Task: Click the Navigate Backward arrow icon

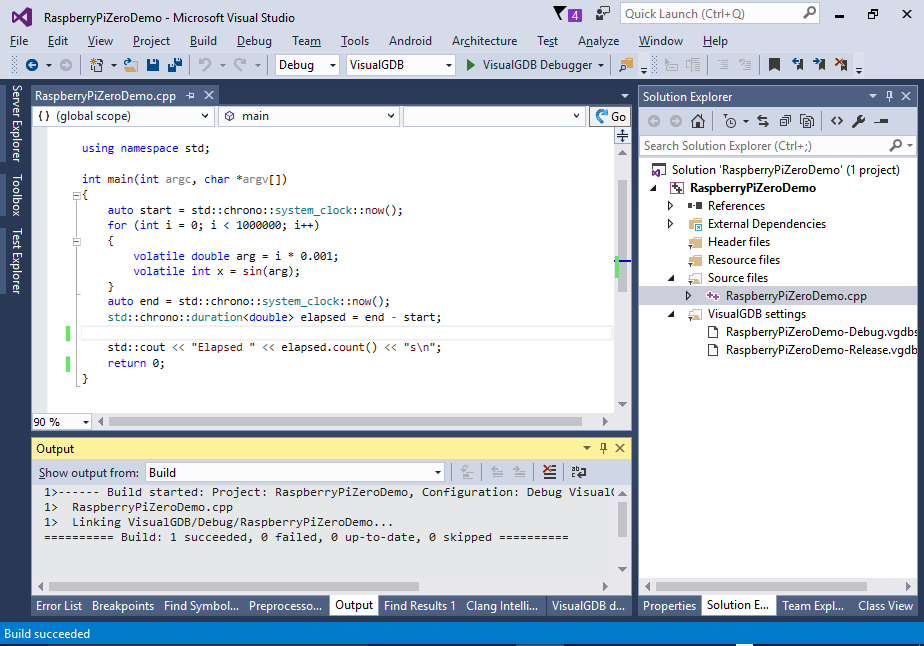Action: [32, 65]
